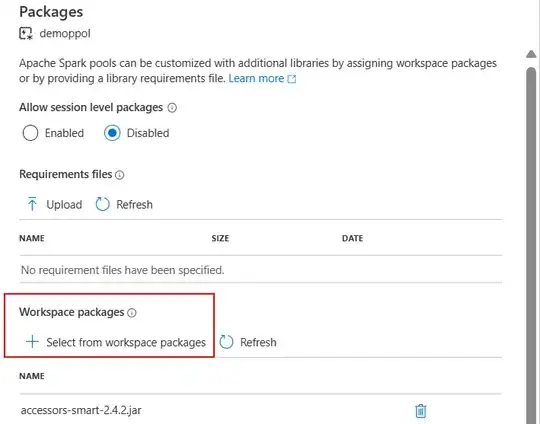
Task: Select the Disabled radio button
Action: coord(112,133)
